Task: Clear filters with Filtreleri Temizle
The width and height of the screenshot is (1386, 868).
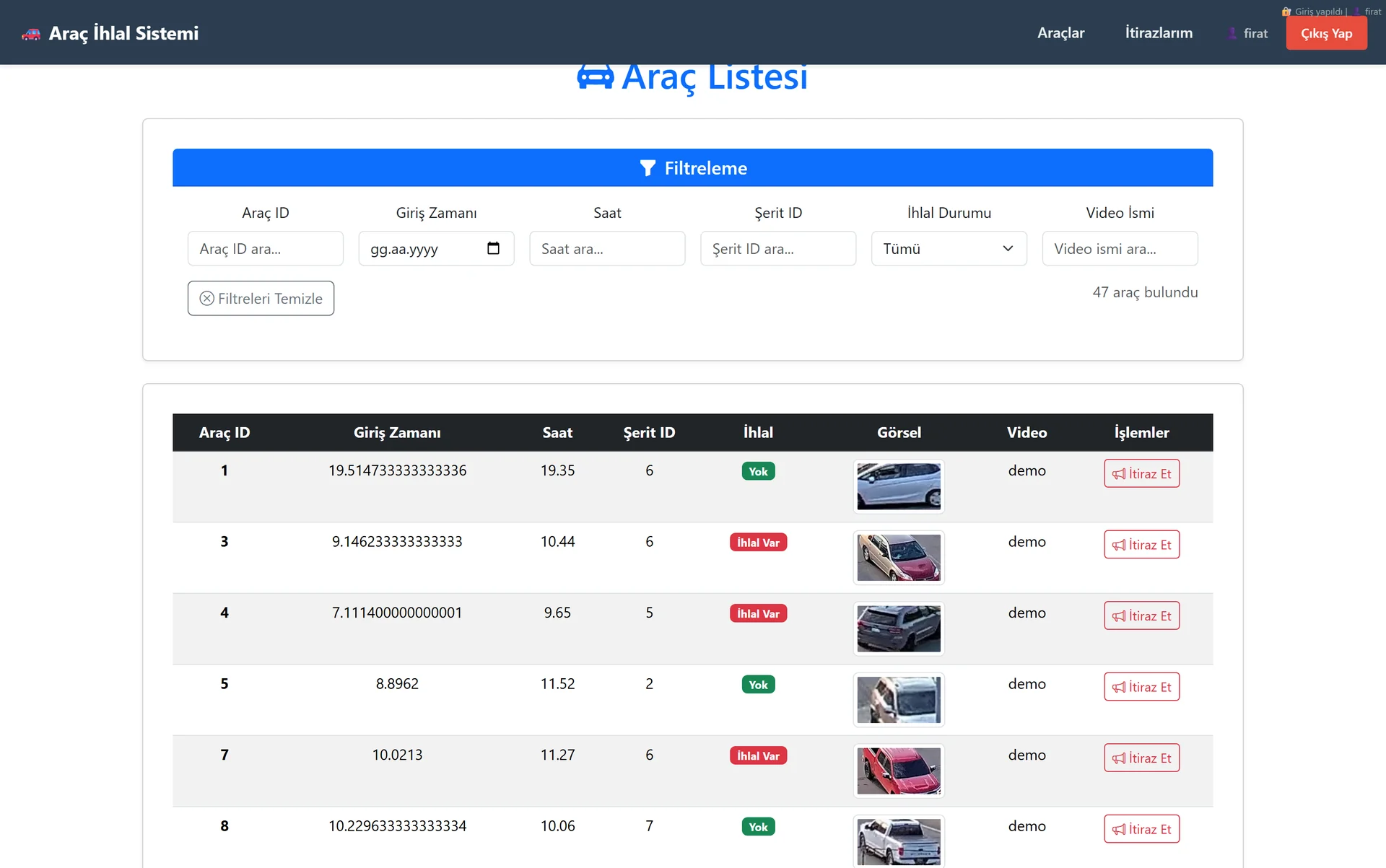Action: pyautogui.click(x=261, y=298)
